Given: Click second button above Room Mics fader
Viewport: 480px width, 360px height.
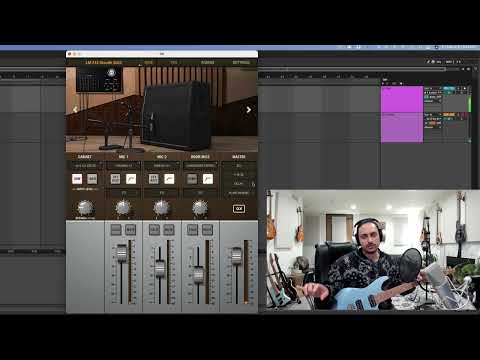Looking at the screenshot, I should click(207, 229).
